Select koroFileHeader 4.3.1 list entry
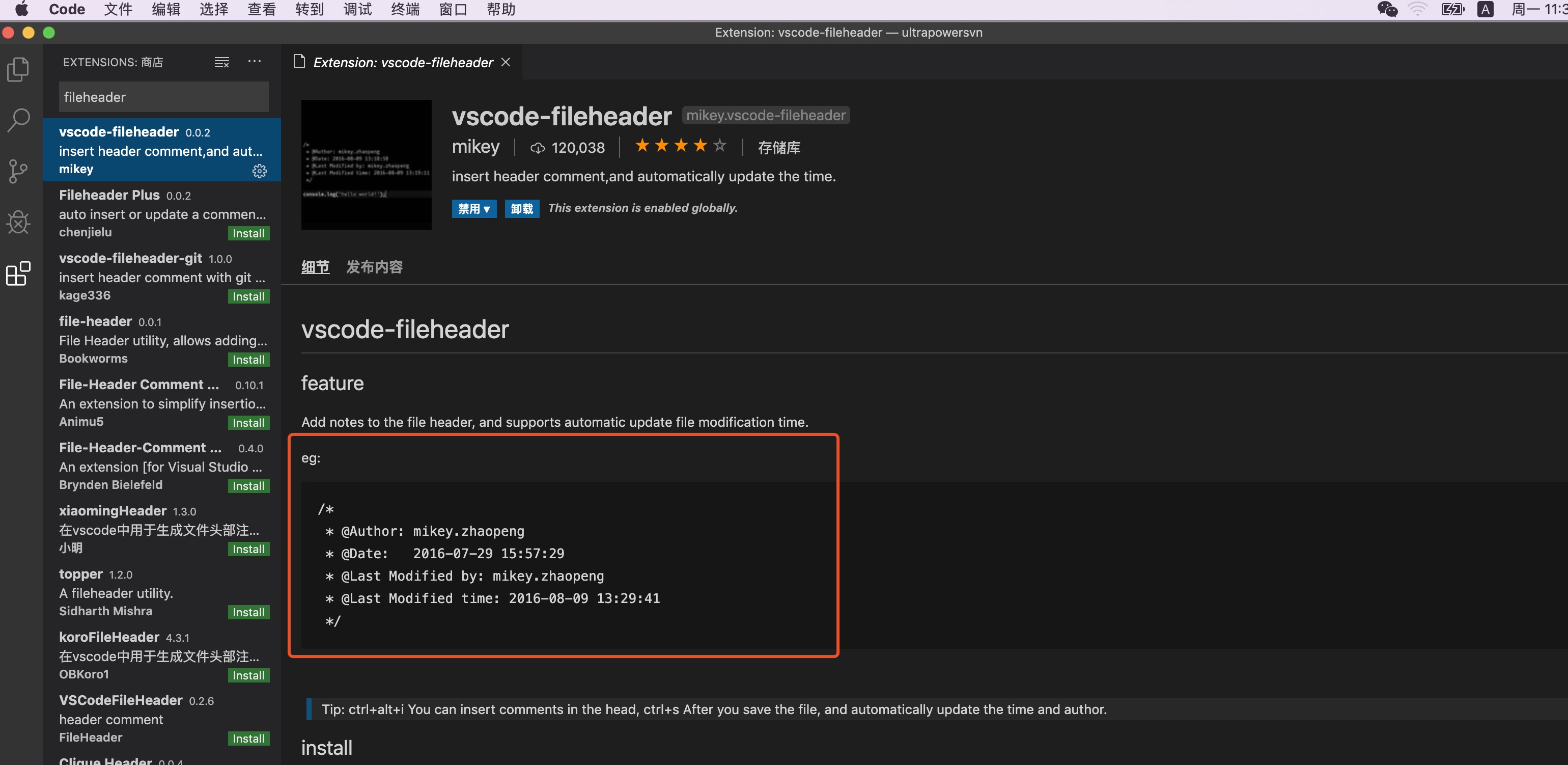Viewport: 1568px width, 765px height. tap(162, 655)
